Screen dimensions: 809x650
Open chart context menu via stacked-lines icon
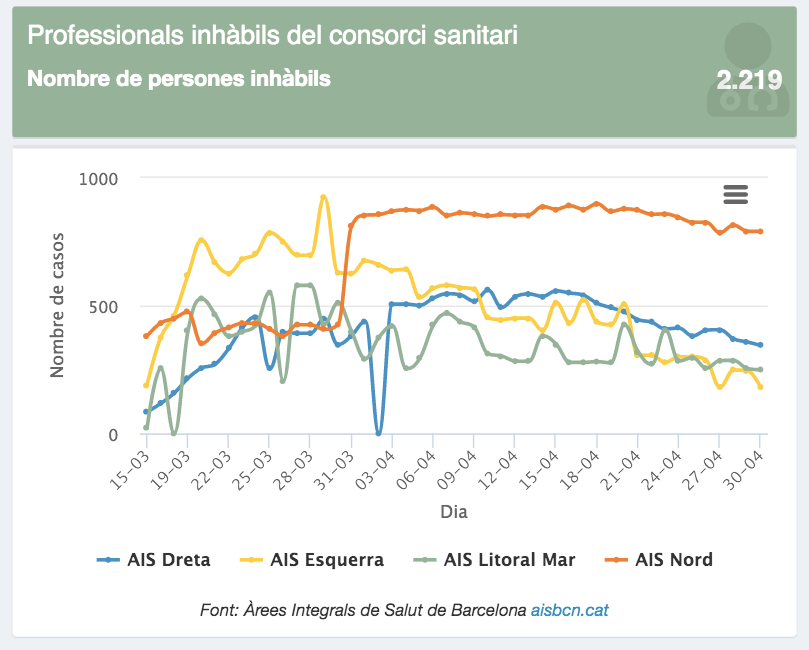point(735,195)
